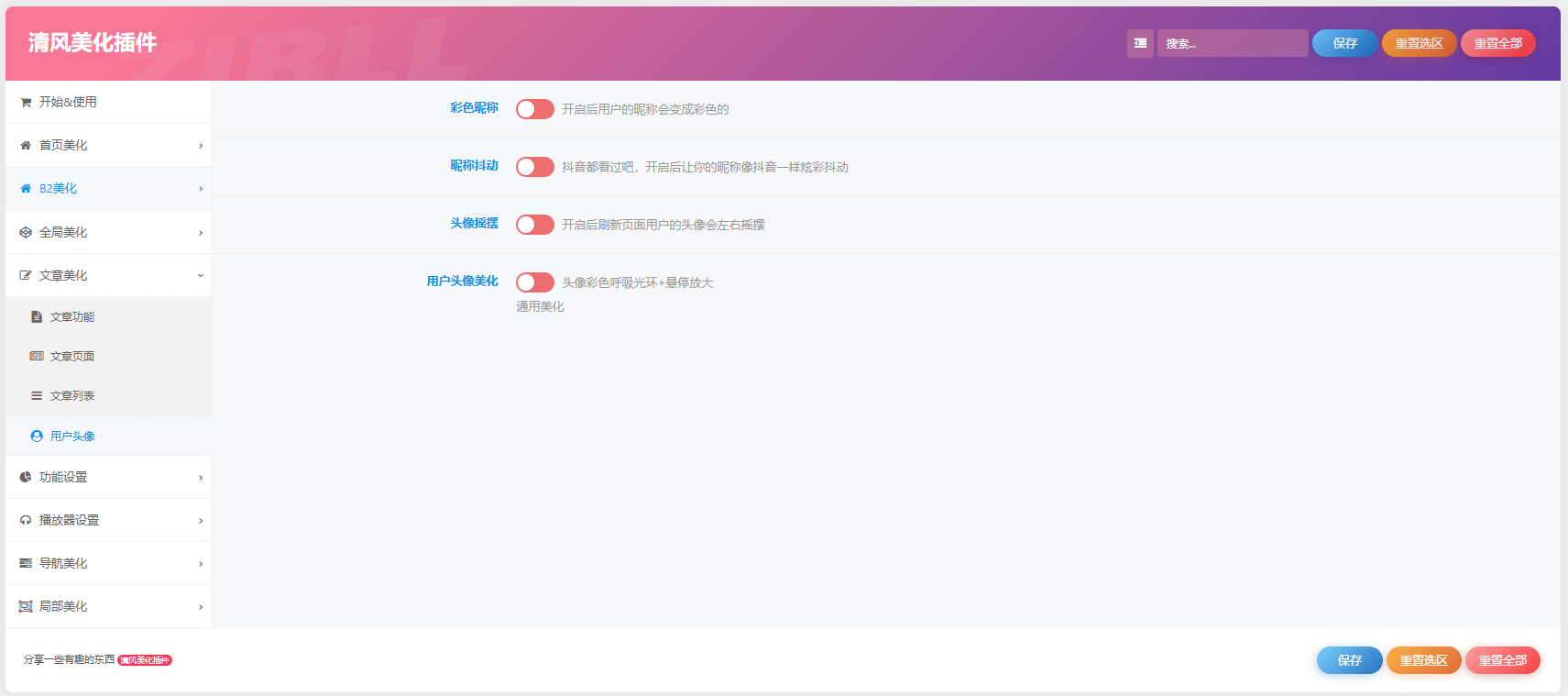Click the 清风美化插件 header title
The image size is (1568, 696).
tap(93, 43)
